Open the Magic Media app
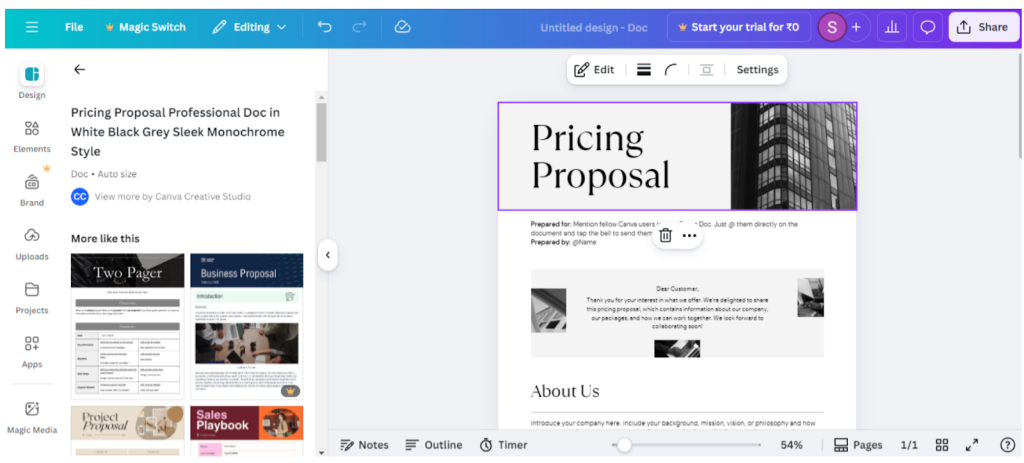Viewport: 1024px width, 463px height. point(31,418)
